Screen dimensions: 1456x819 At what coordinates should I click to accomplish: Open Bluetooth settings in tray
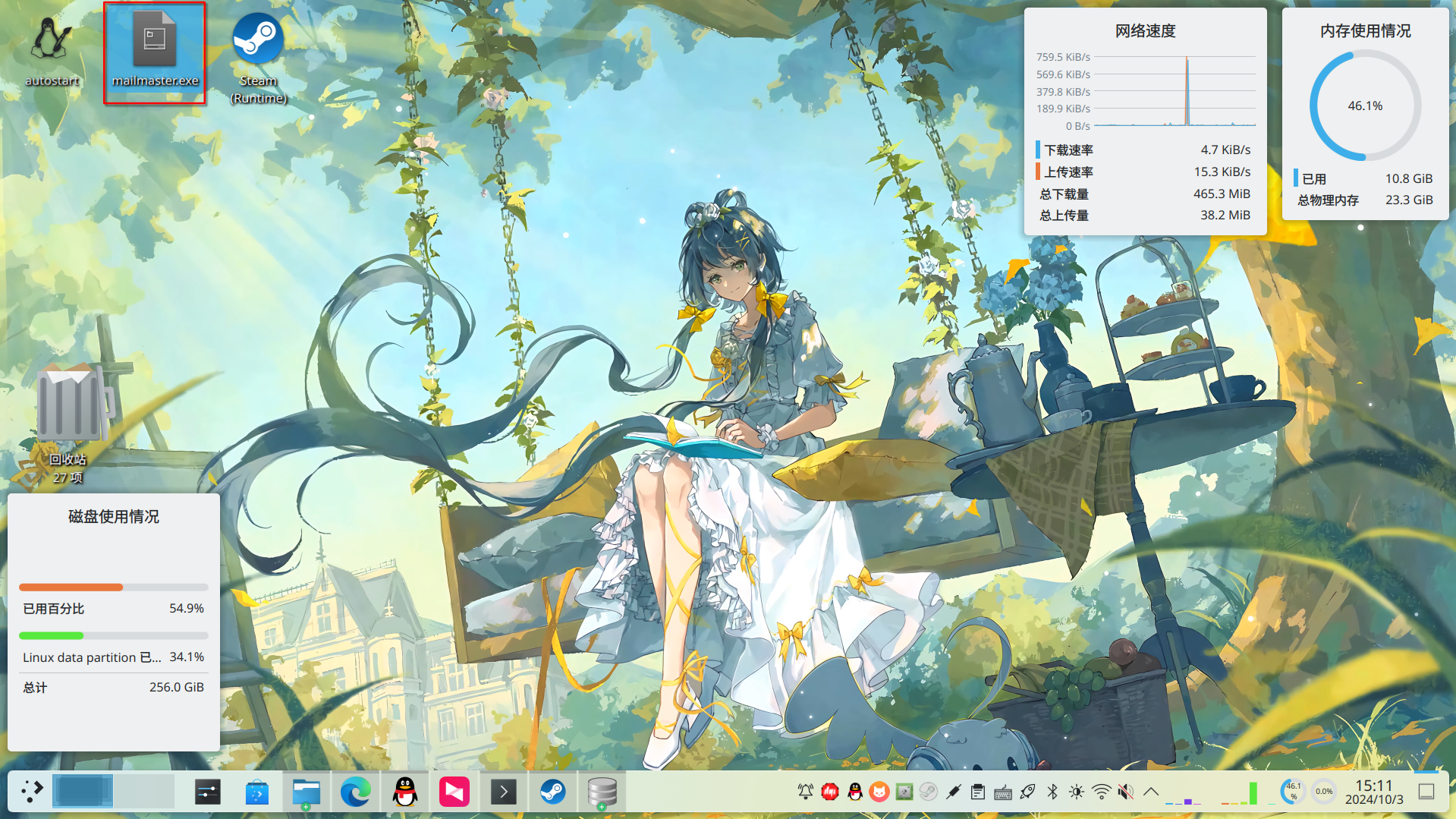(x=1052, y=792)
